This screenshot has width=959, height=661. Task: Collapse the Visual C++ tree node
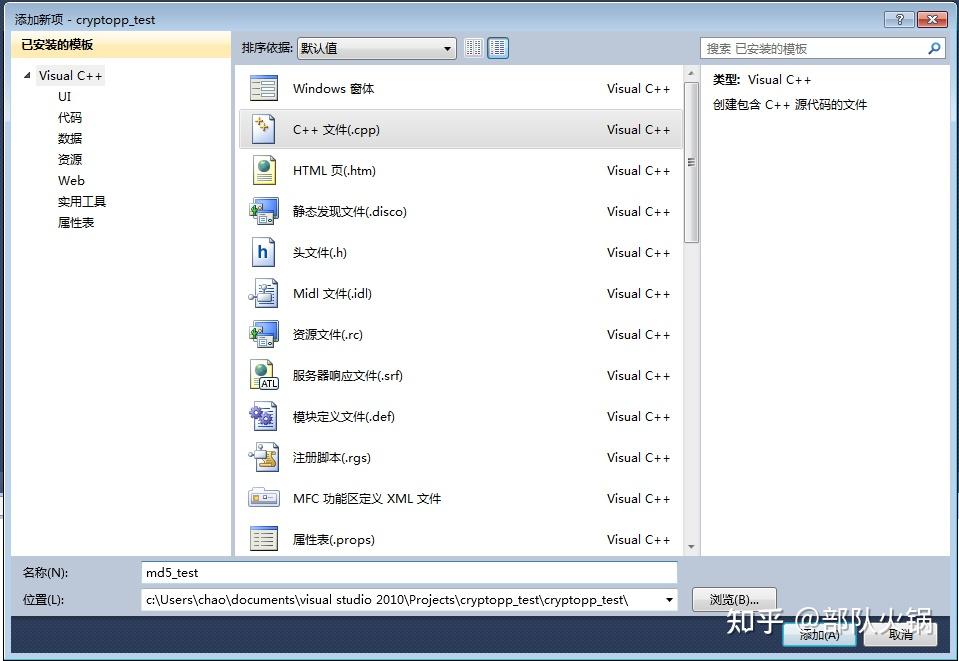(27, 75)
